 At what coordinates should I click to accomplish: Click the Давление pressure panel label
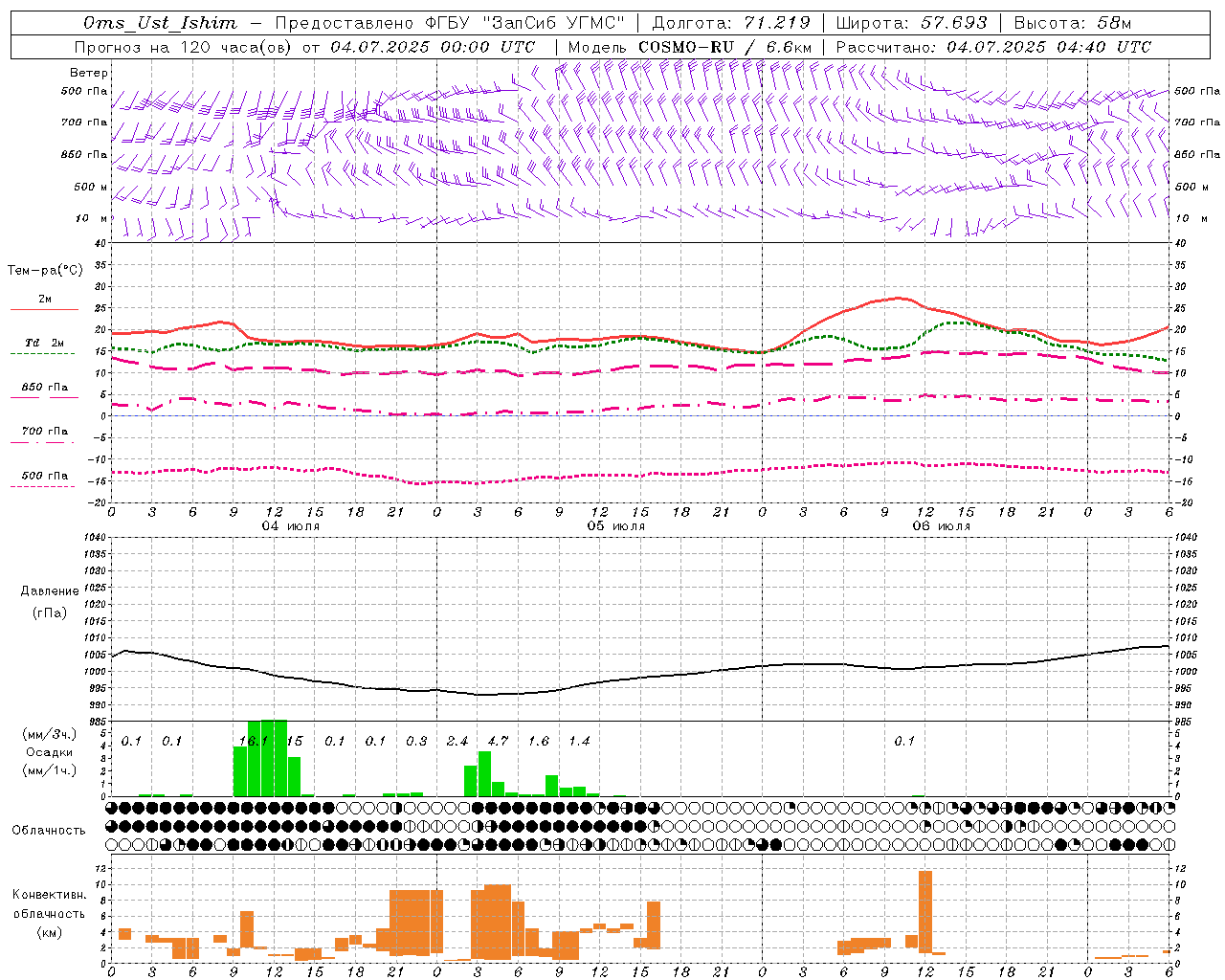(x=50, y=591)
